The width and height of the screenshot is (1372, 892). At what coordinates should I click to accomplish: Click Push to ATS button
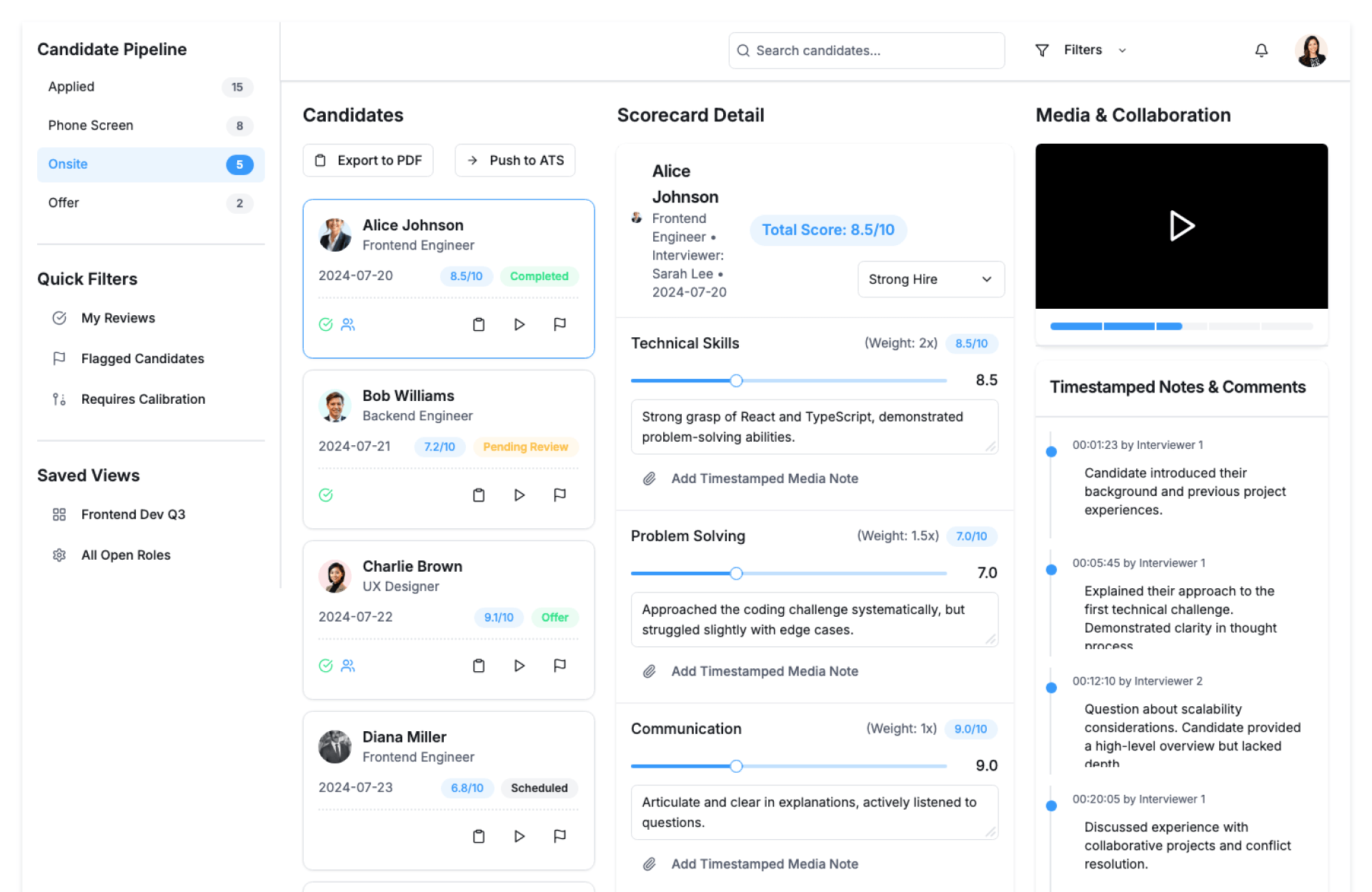514,161
